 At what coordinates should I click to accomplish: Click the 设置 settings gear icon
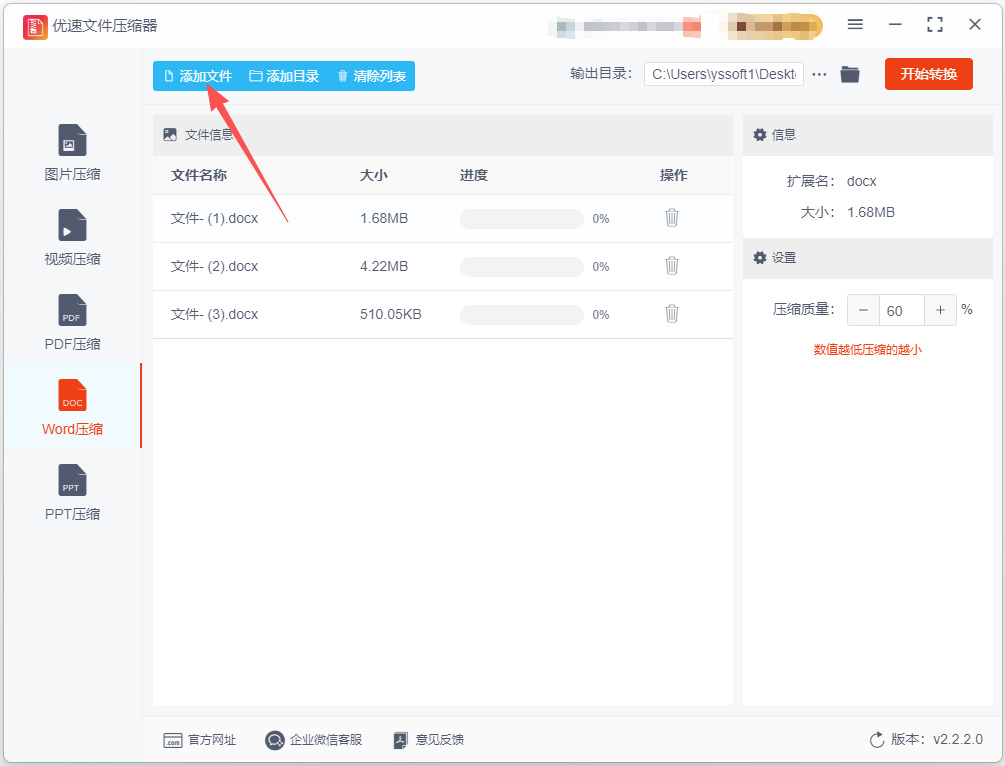(x=760, y=258)
